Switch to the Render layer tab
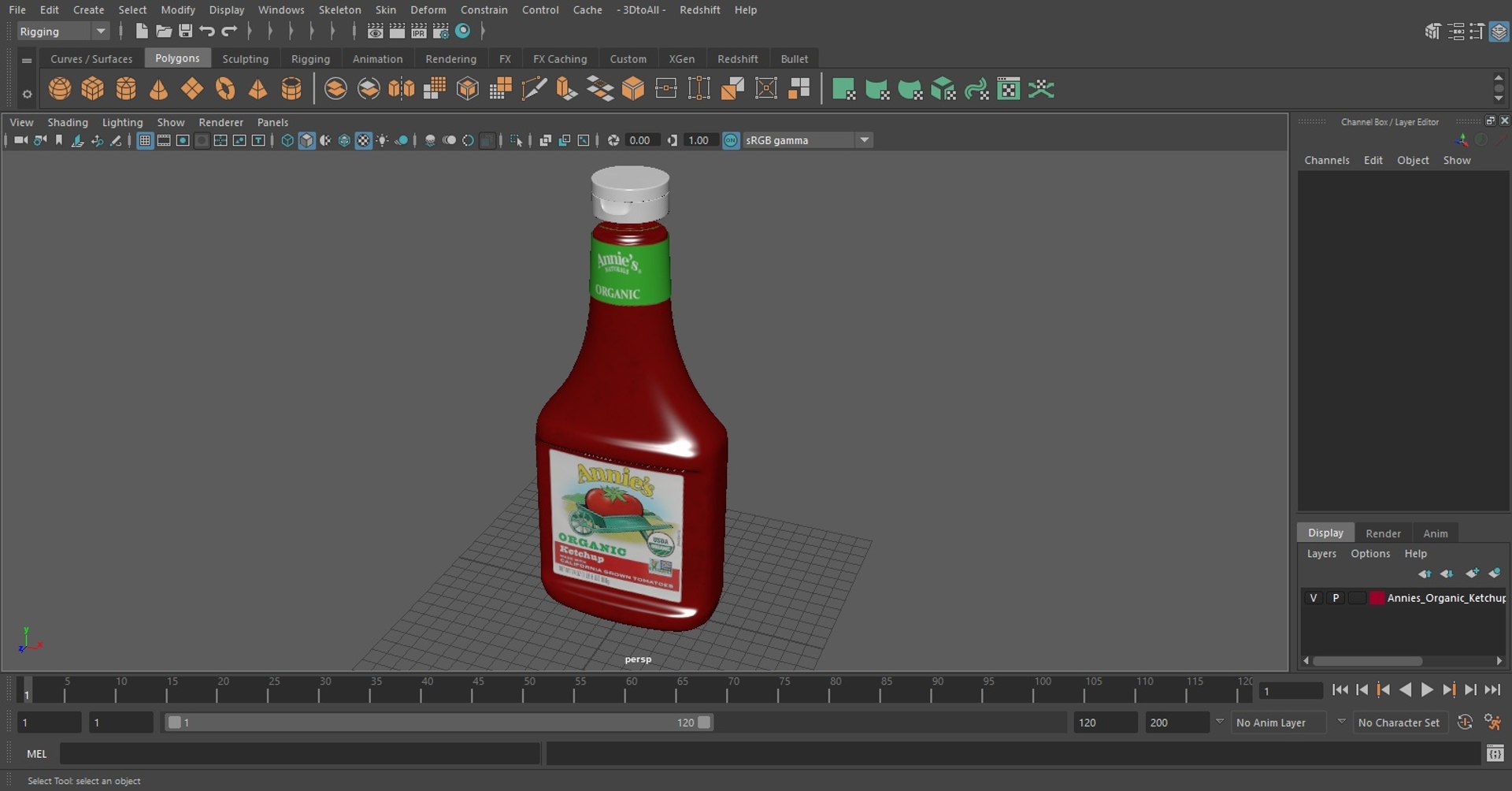 (x=1383, y=533)
